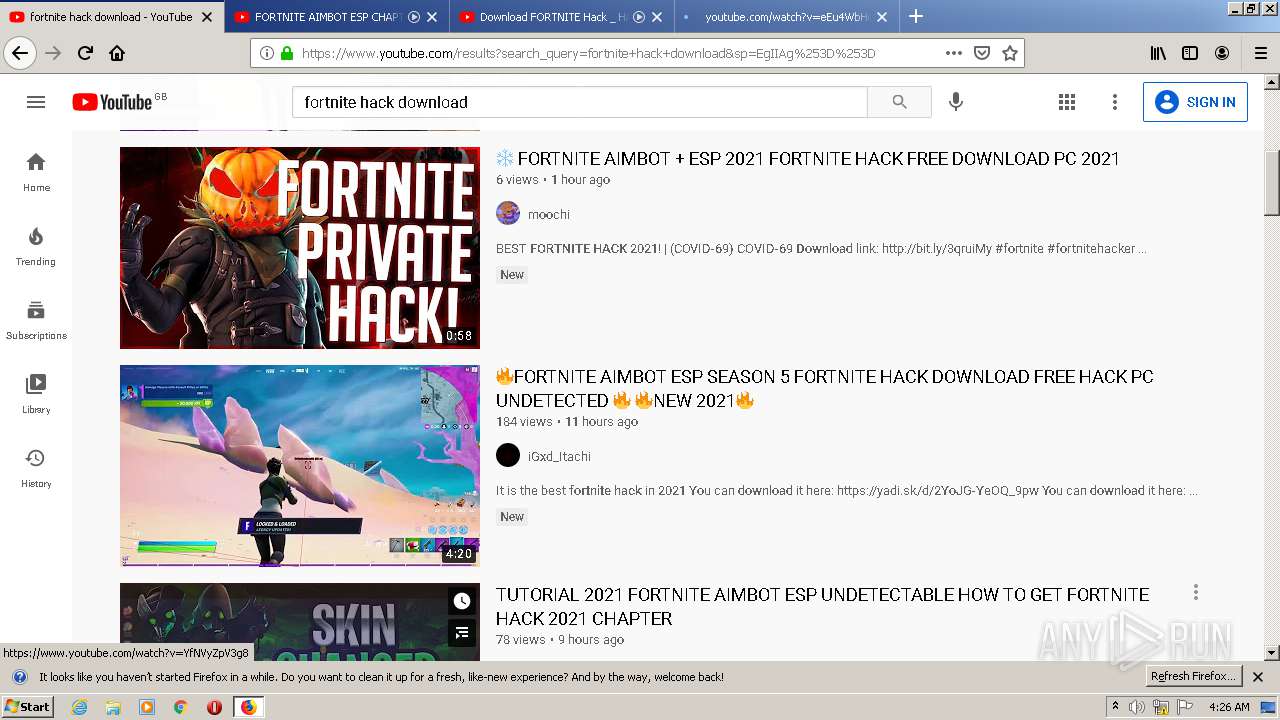This screenshot has width=1280, height=720.
Task: Open the FORTNITE AIMBOT + ESP 2021 video title
Action: [x=808, y=158]
